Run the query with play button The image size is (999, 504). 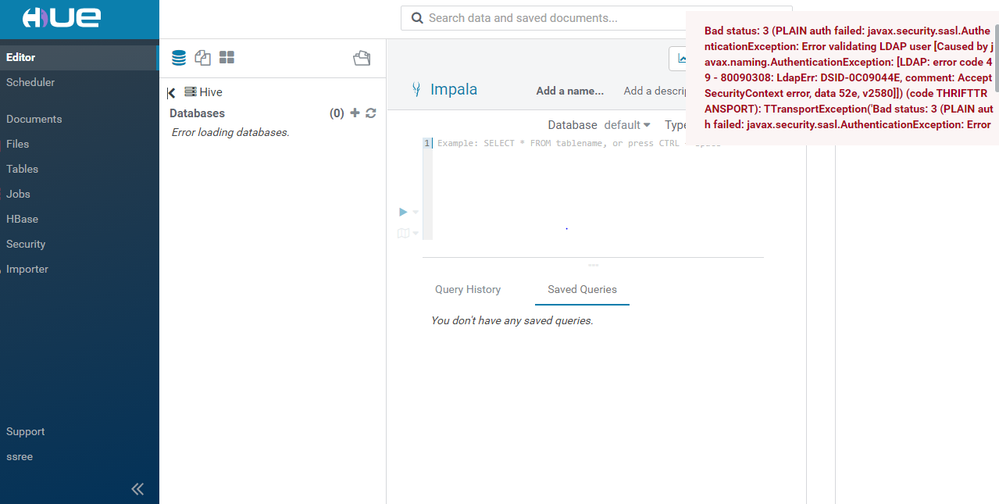click(x=403, y=212)
